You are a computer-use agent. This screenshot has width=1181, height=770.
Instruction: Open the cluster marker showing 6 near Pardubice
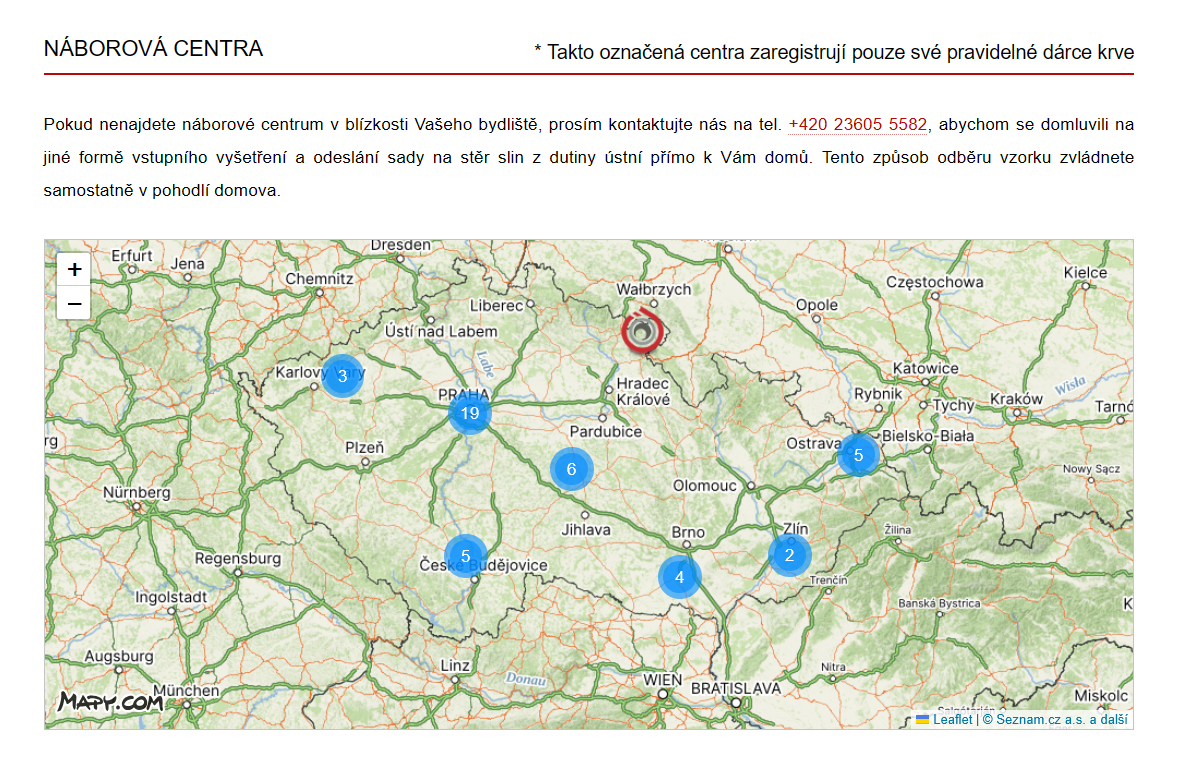[x=572, y=469]
